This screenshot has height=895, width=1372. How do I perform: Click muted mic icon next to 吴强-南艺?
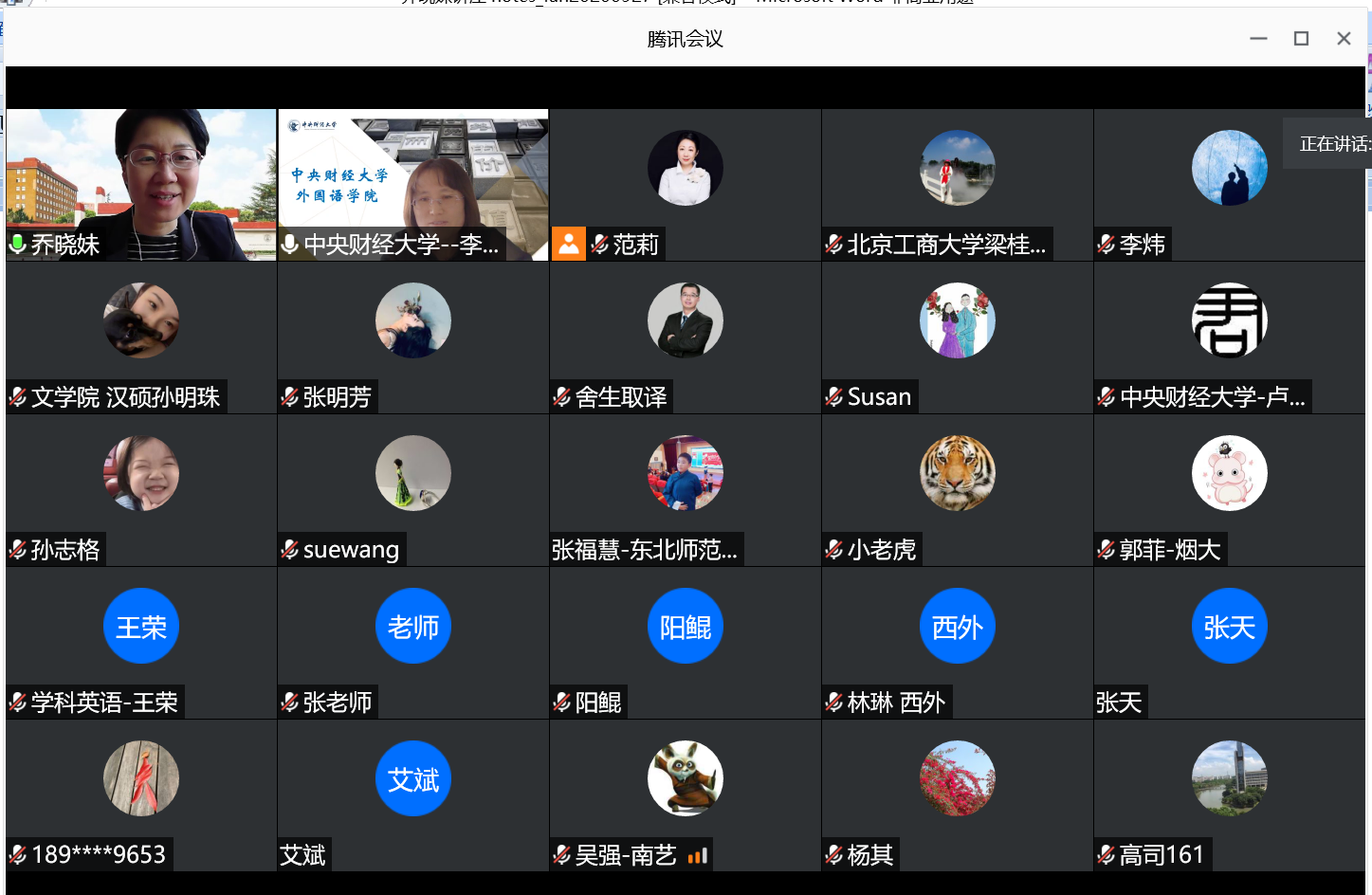click(561, 855)
